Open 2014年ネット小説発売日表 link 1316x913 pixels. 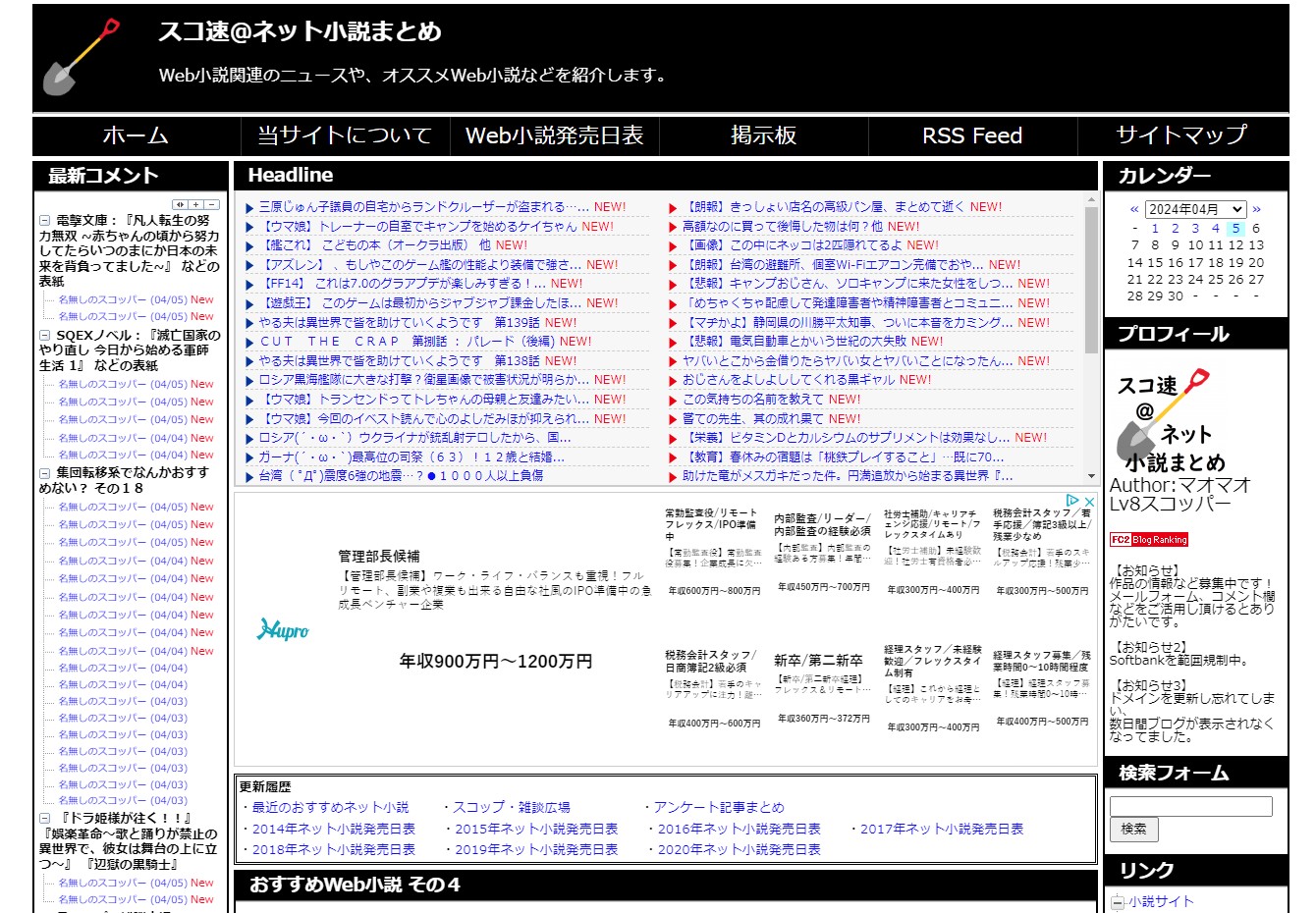[x=334, y=829]
